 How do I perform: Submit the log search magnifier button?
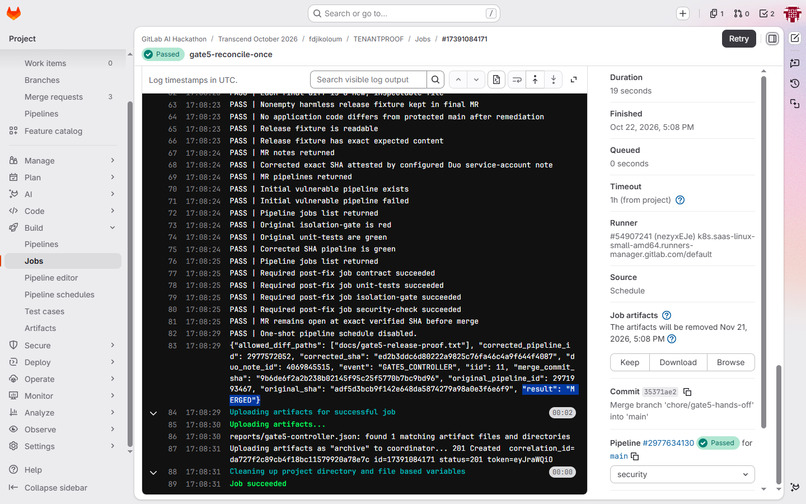pos(435,80)
